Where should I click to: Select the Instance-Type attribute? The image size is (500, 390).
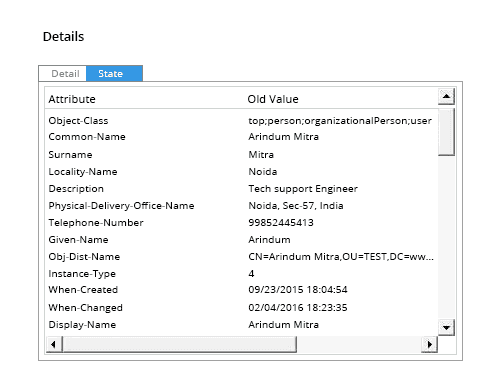click(x=82, y=274)
